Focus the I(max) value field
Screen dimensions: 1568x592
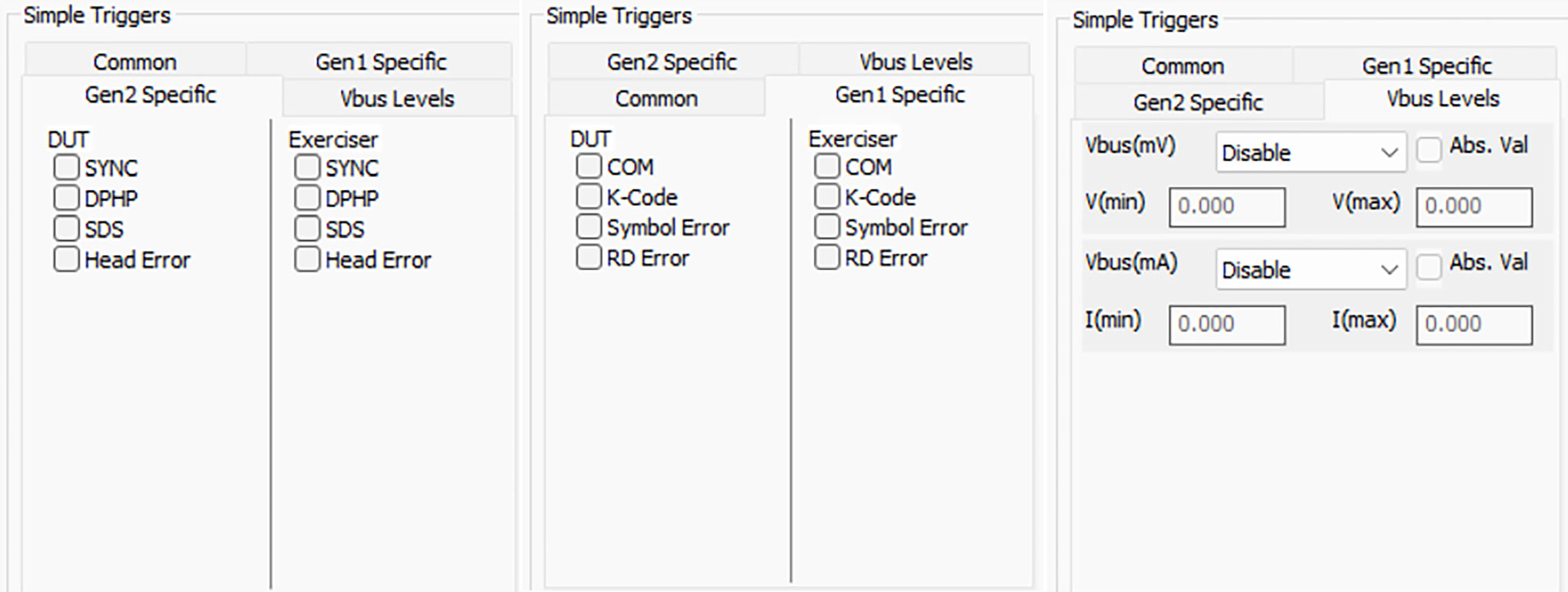(1474, 325)
